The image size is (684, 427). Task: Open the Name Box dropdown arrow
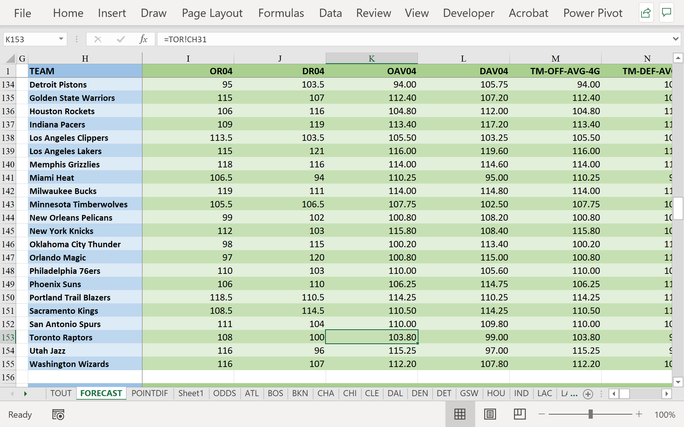[61, 39]
